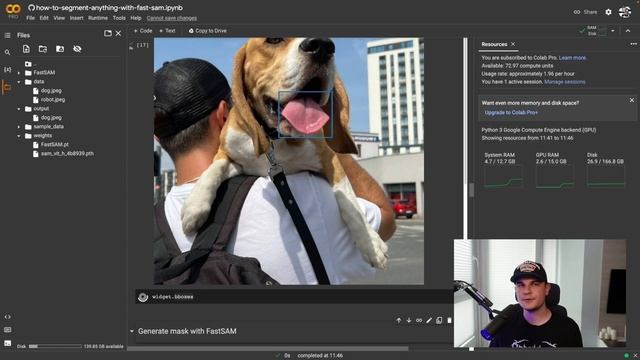Dismiss the memory upgrade banner
This screenshot has width=640, height=360.
(632, 100)
